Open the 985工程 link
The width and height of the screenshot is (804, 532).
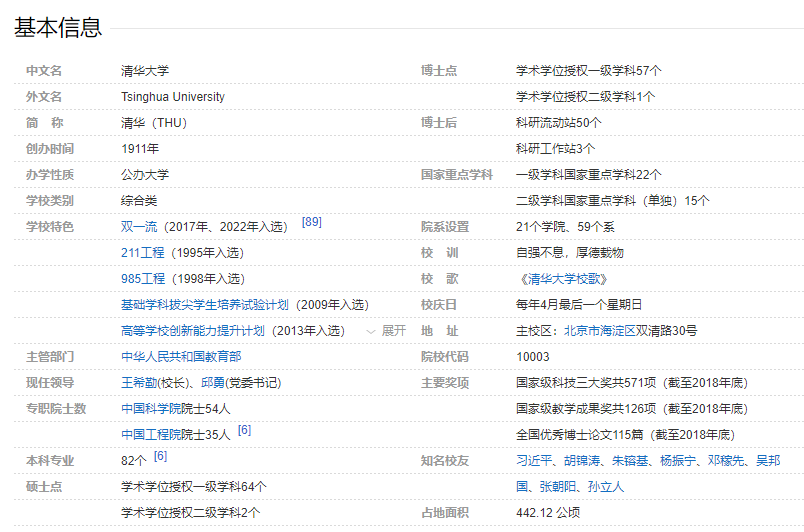(143, 279)
